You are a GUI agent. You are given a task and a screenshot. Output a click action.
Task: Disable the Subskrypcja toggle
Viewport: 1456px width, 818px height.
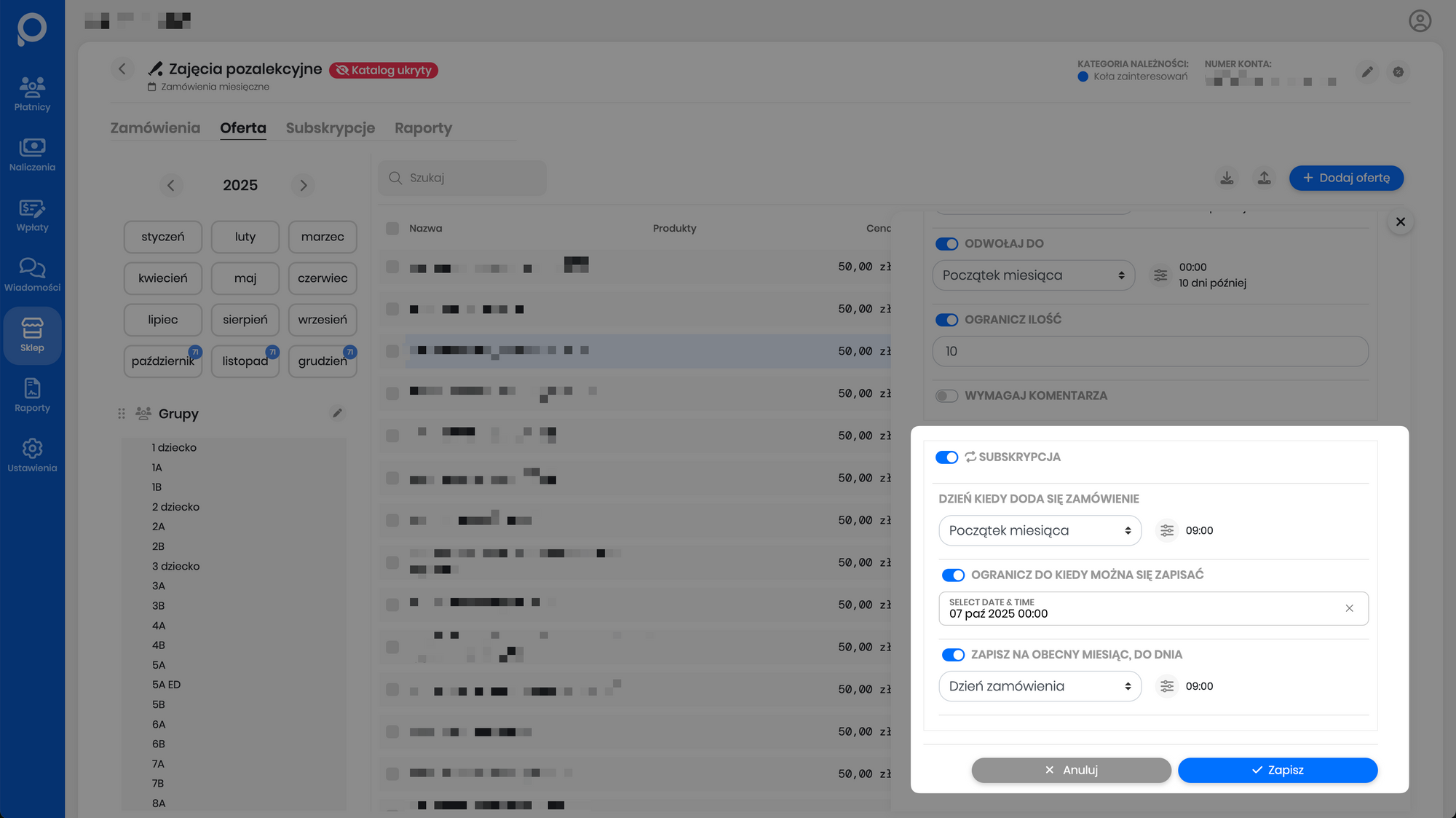click(946, 457)
